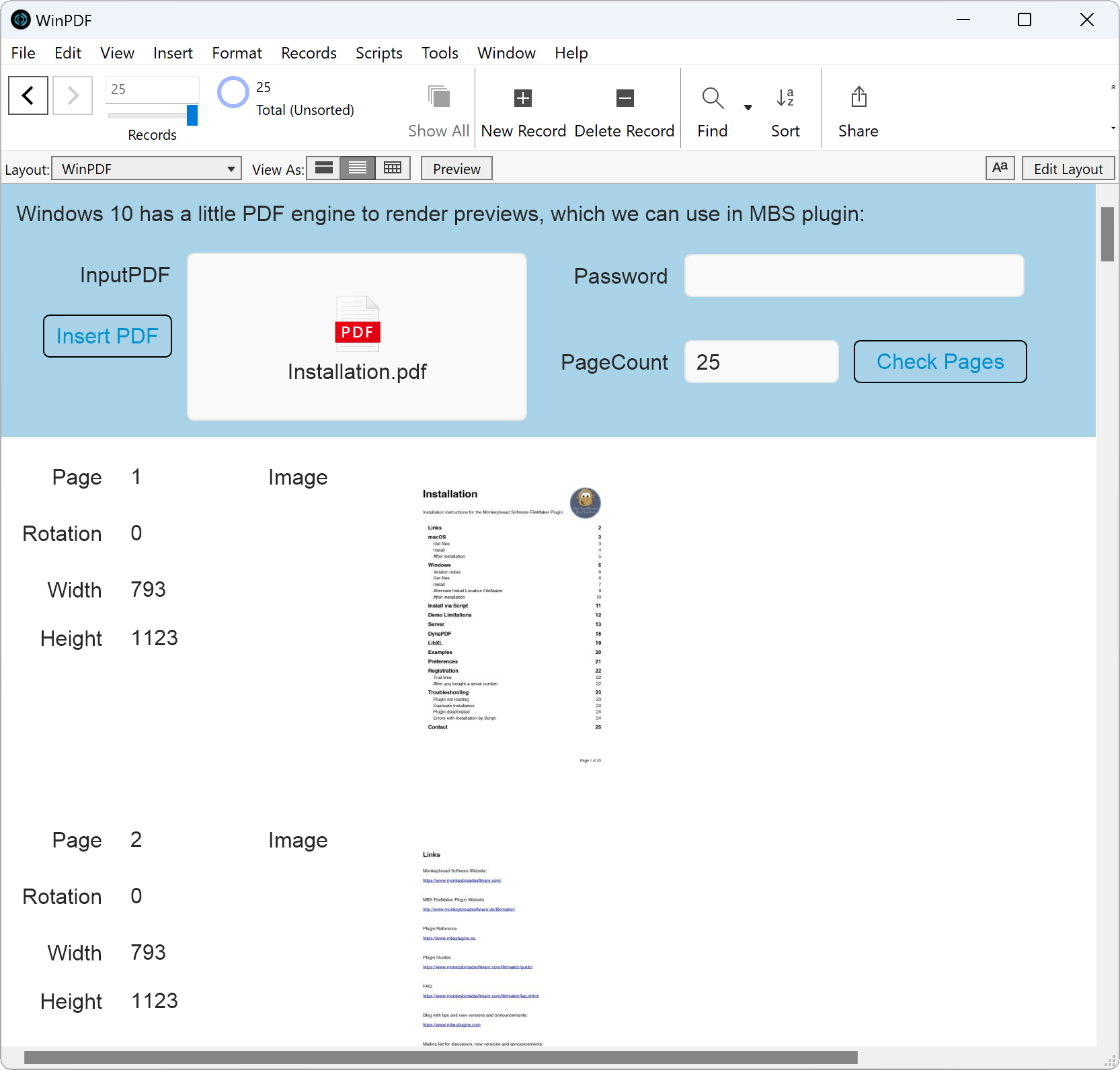Go to the next record arrow
Viewport: 1120px width, 1070px height.
click(73, 95)
